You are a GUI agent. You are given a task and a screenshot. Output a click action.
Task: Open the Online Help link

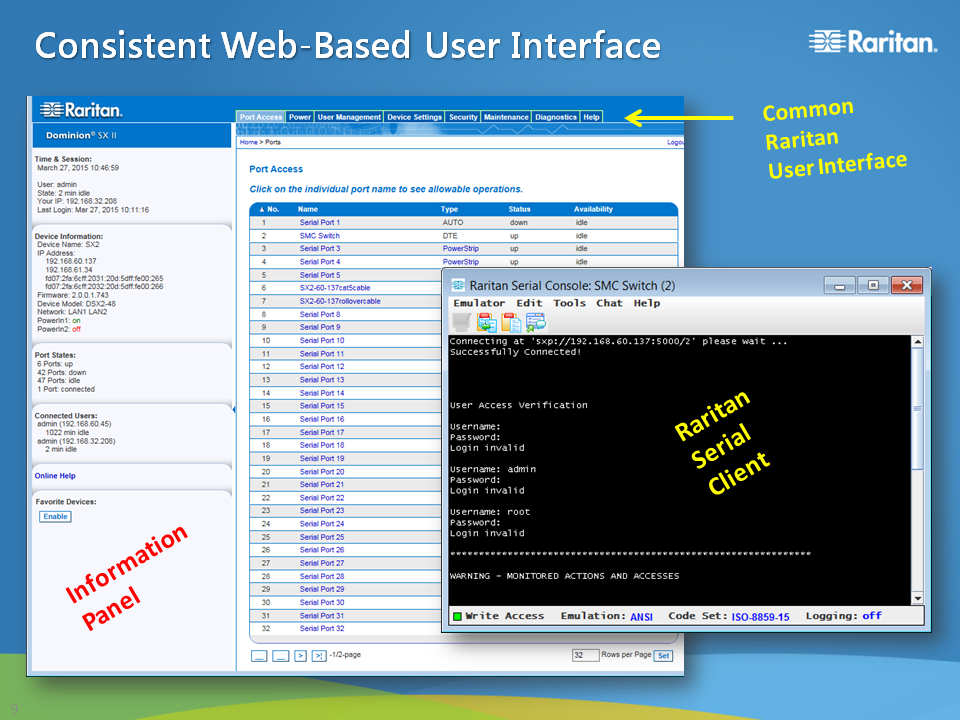(x=55, y=476)
